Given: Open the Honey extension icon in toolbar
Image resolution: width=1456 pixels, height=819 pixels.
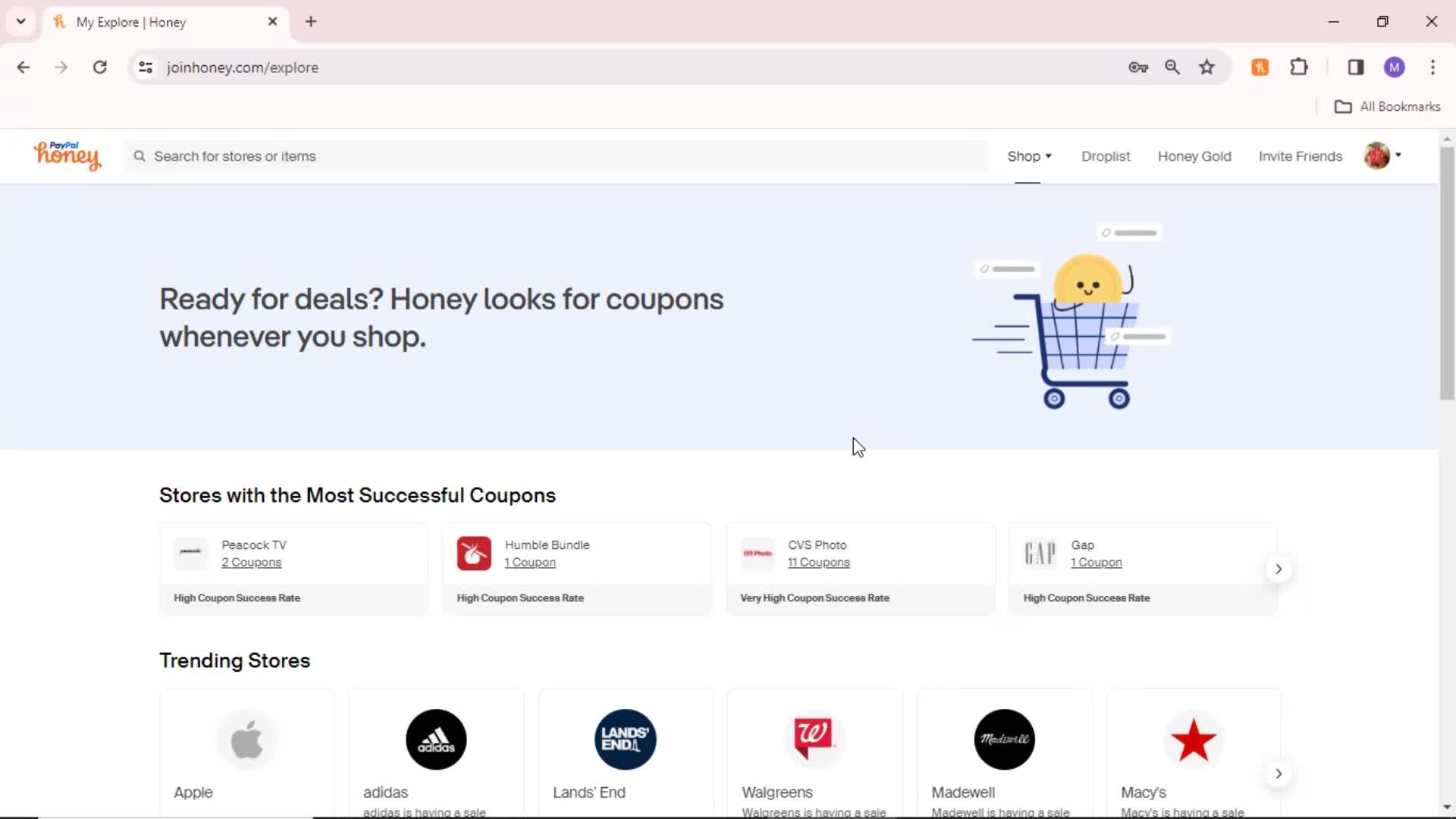Looking at the screenshot, I should click(1260, 67).
